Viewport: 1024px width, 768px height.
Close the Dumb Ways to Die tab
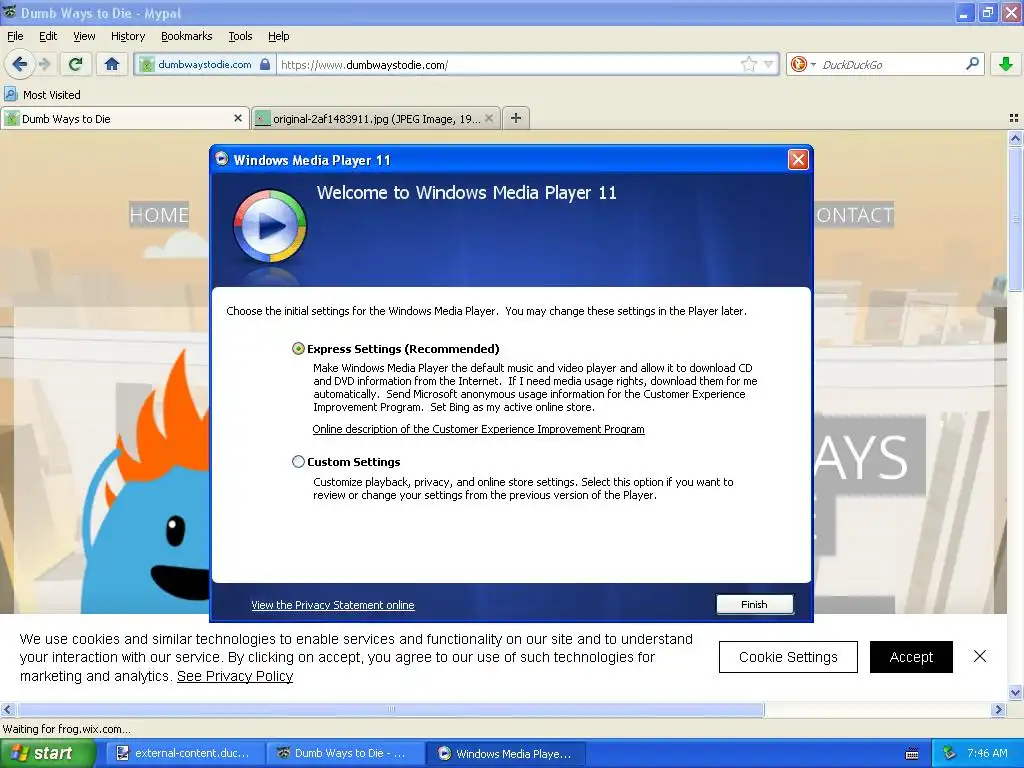click(238, 118)
